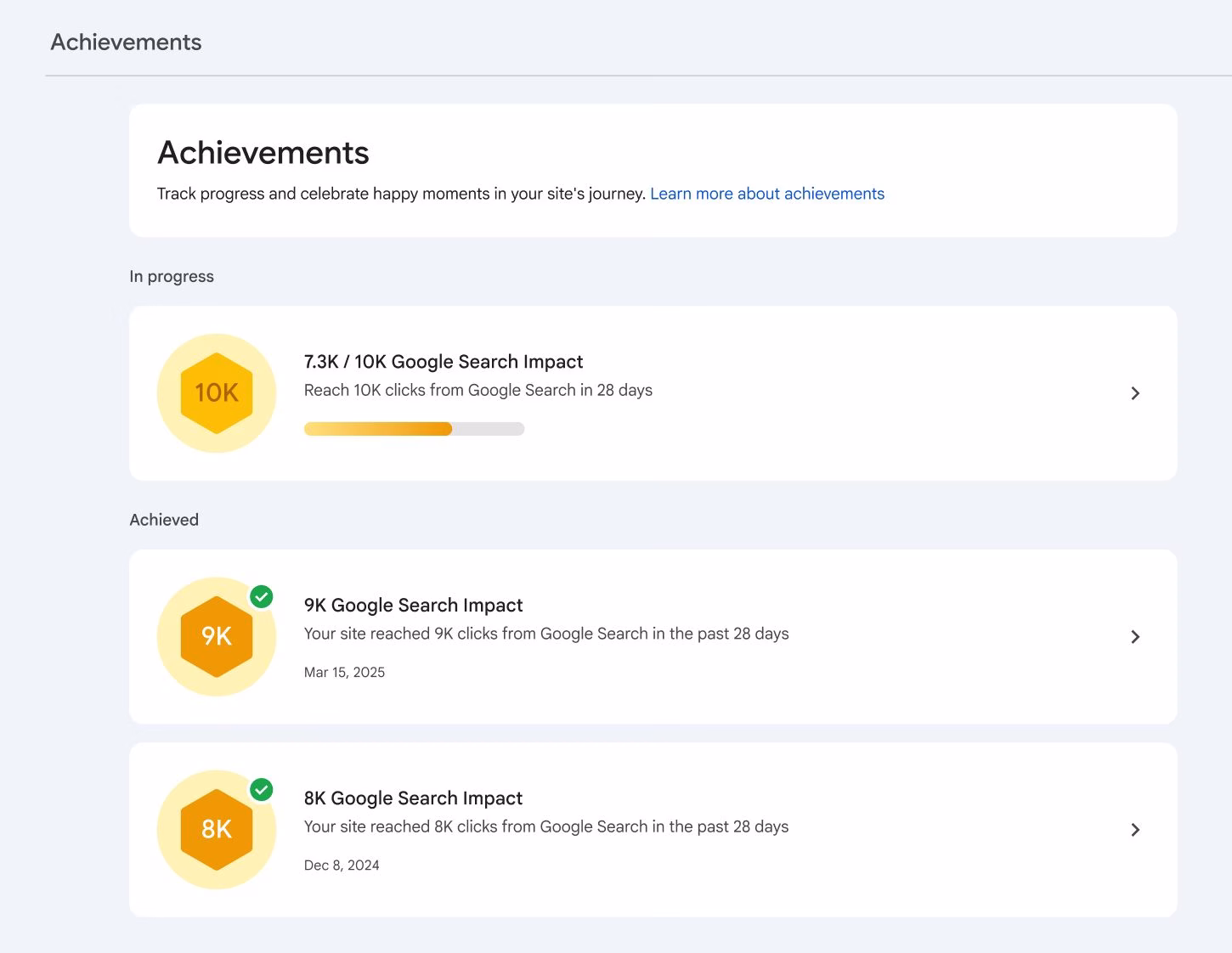Click the 7.3K / 10K Google Search Impact title

[x=444, y=361]
